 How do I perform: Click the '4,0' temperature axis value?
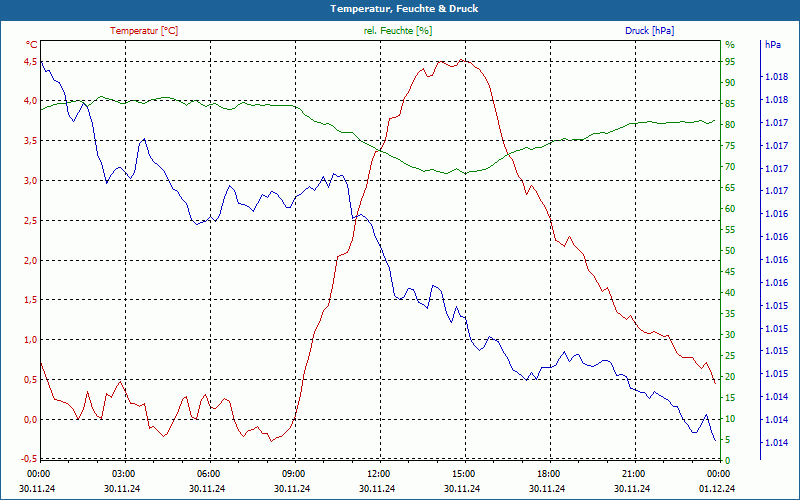[x=31, y=101]
